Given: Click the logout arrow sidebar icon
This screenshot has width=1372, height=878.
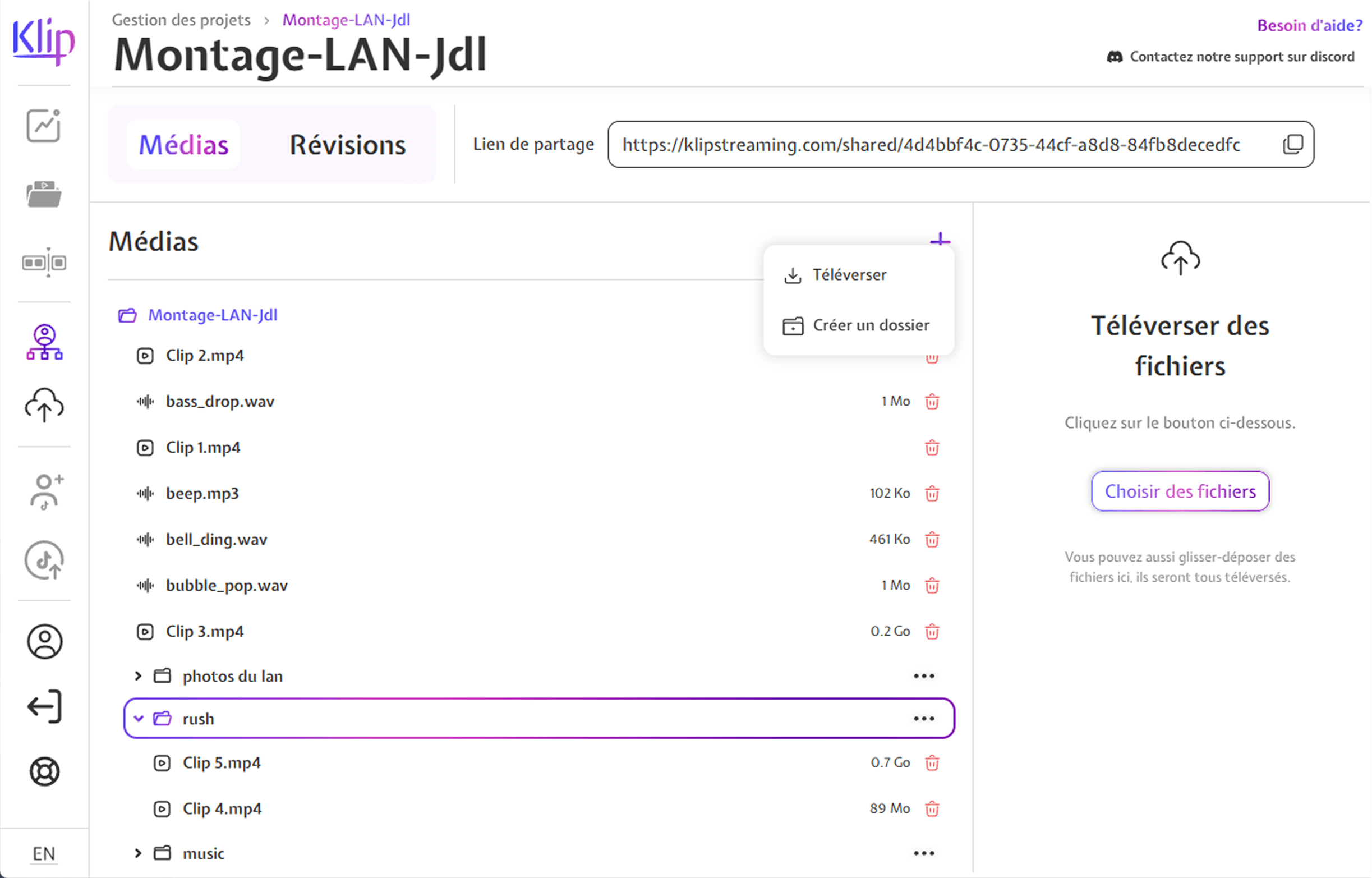Looking at the screenshot, I should [x=44, y=707].
